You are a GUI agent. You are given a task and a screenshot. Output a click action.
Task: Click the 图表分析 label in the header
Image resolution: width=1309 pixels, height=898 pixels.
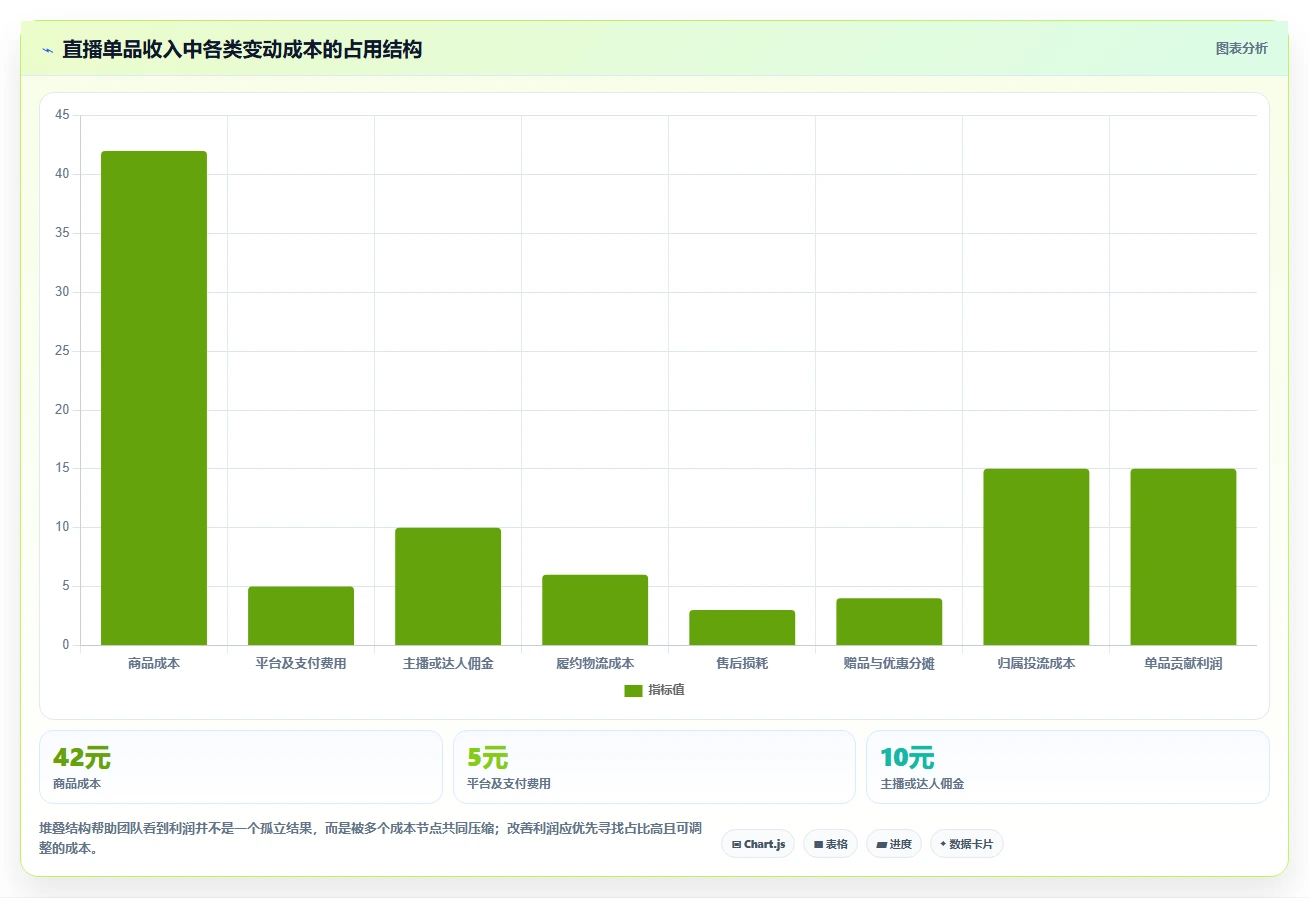click(x=1241, y=48)
